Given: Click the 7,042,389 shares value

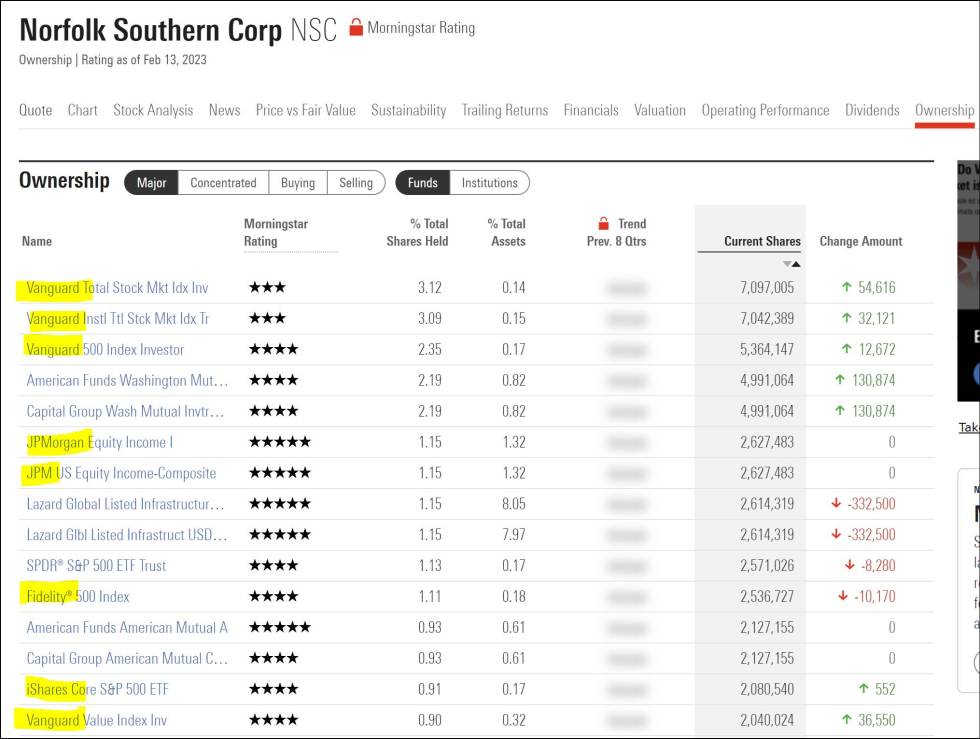Looking at the screenshot, I should click(767, 319).
